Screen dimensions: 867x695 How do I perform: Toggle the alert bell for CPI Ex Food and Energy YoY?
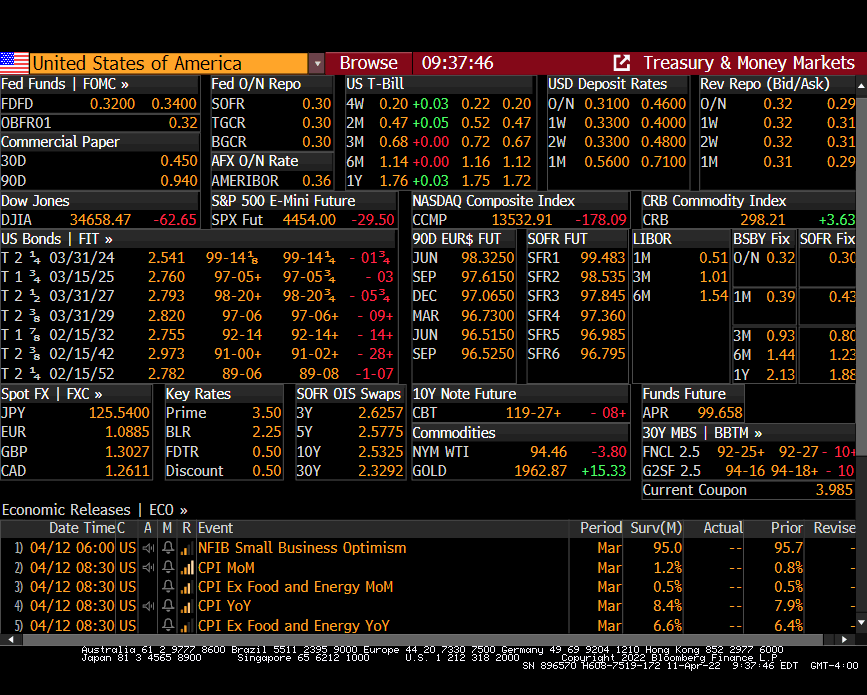pyautogui.click(x=168, y=625)
